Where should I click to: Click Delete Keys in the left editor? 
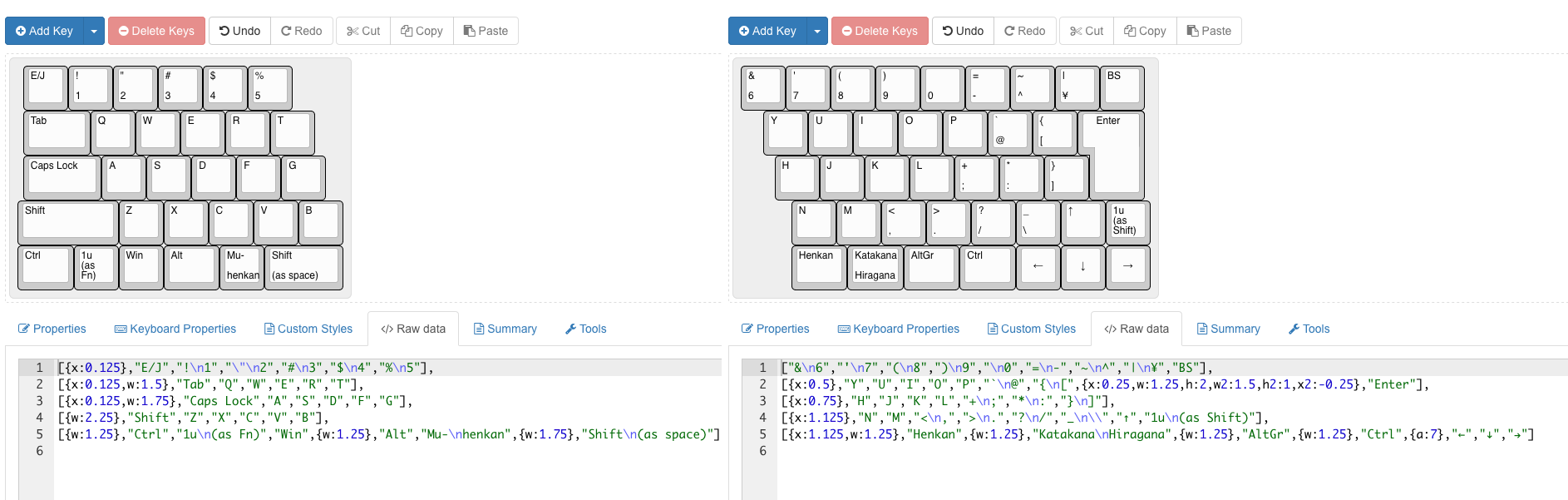click(x=156, y=31)
